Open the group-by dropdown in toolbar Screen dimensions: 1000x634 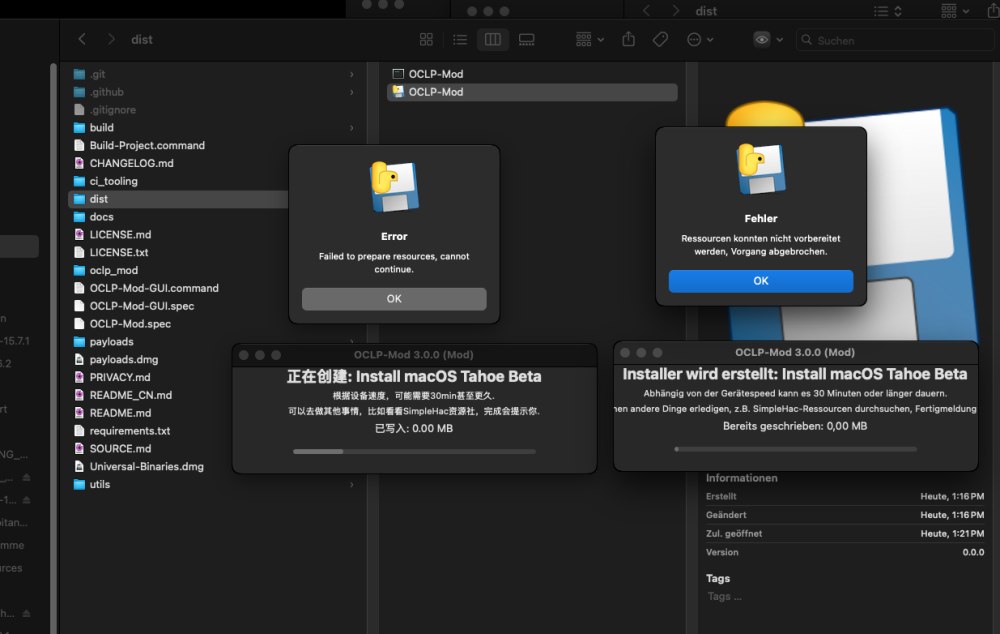coord(589,40)
